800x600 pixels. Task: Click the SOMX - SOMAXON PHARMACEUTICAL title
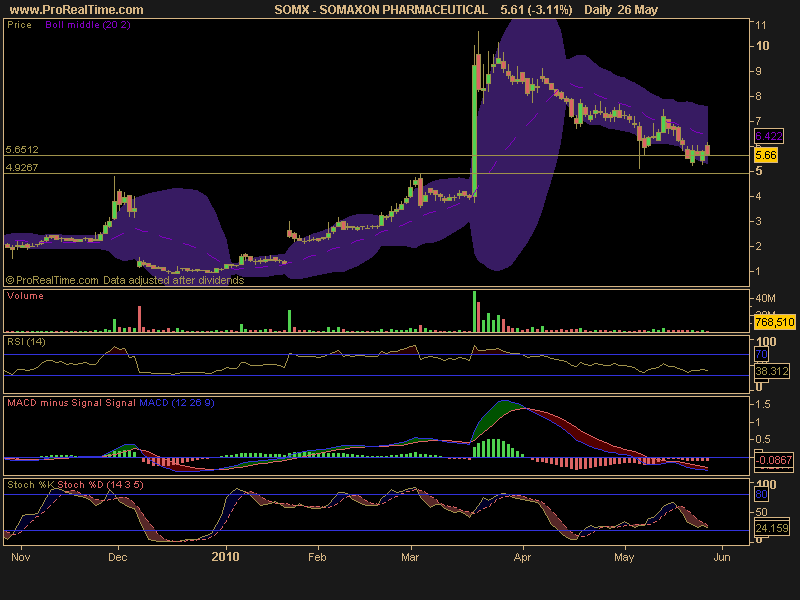coord(381,10)
